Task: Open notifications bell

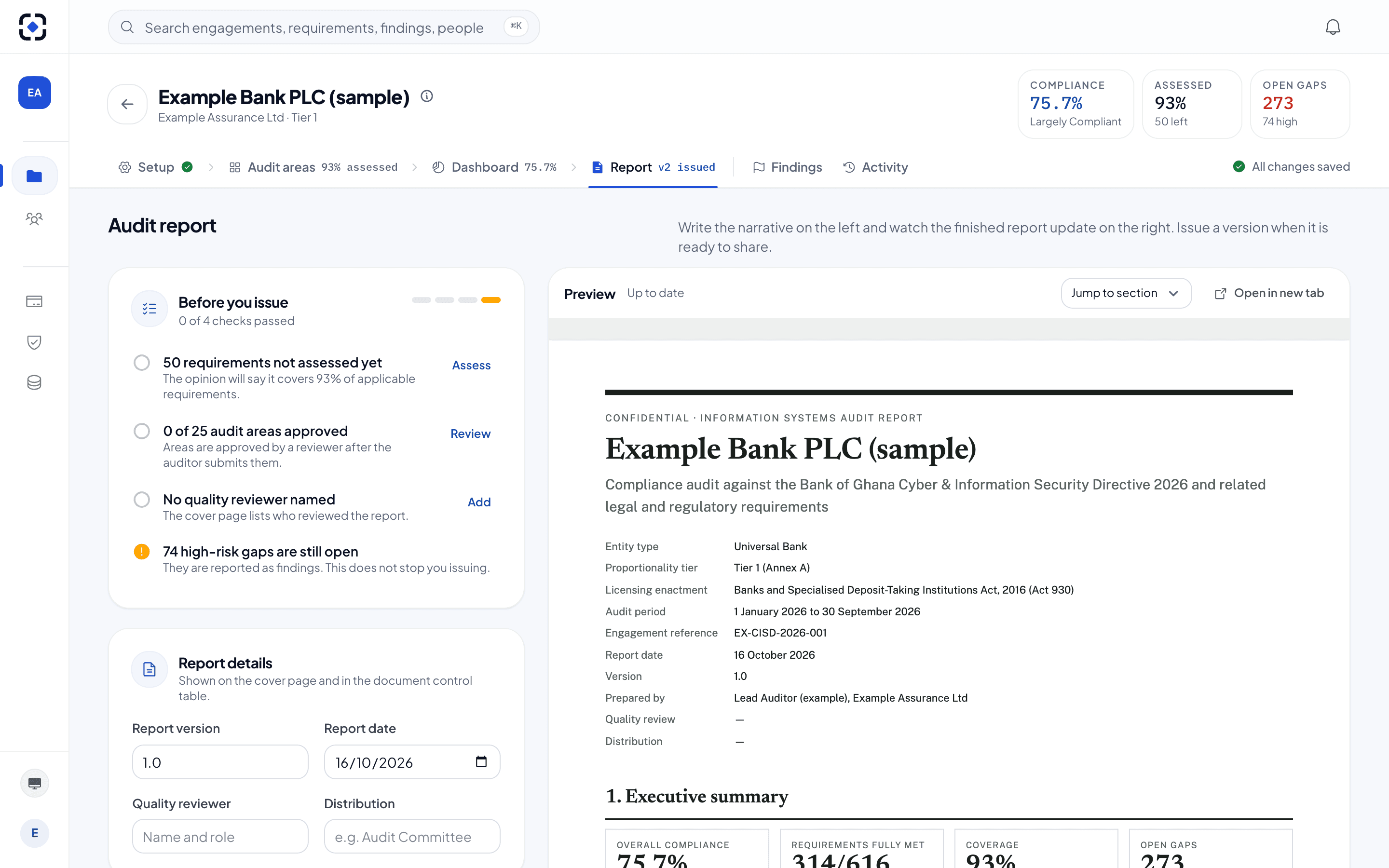Action: tap(1333, 27)
